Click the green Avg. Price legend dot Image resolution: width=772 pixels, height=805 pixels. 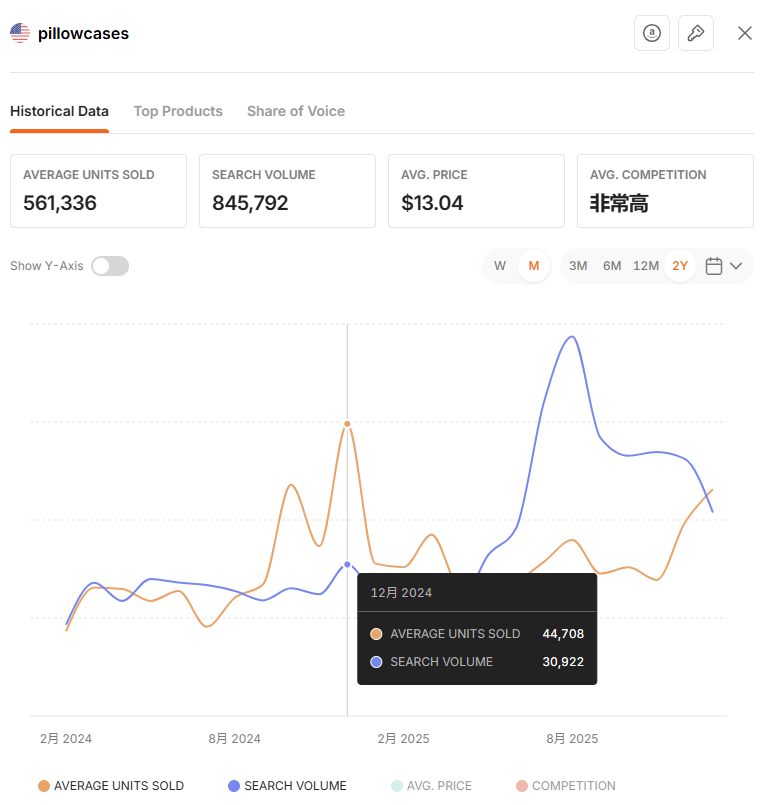[x=397, y=786]
